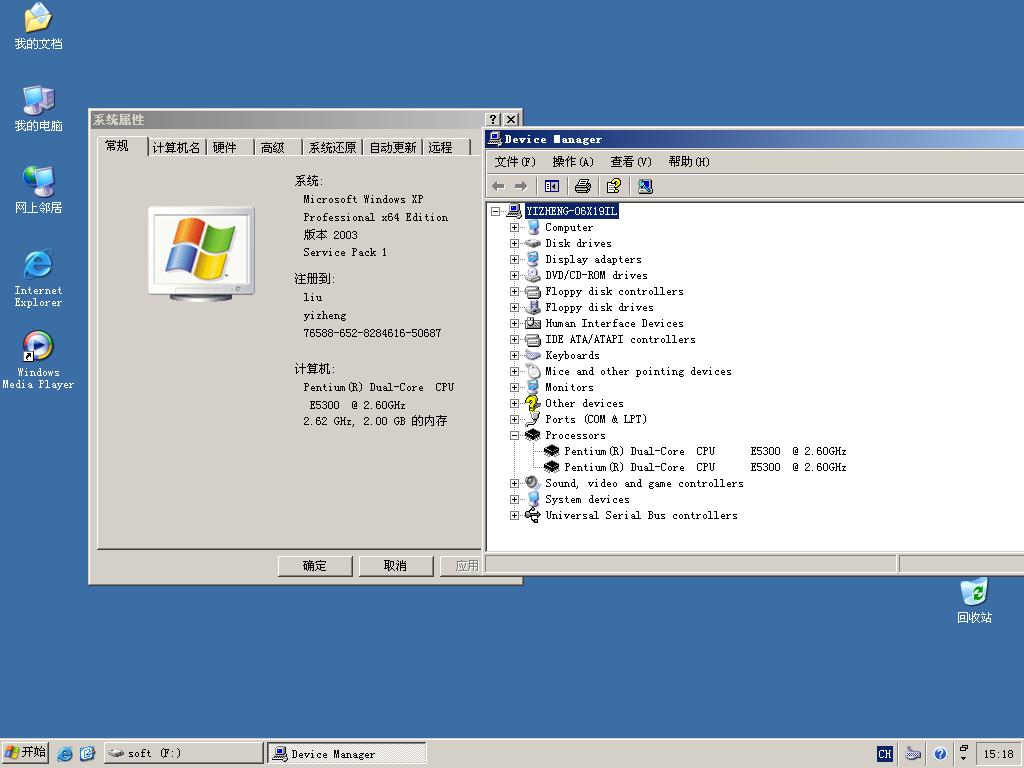Click the help icon in system tray
Image resolution: width=1024 pixels, height=768 pixels.
click(x=940, y=754)
